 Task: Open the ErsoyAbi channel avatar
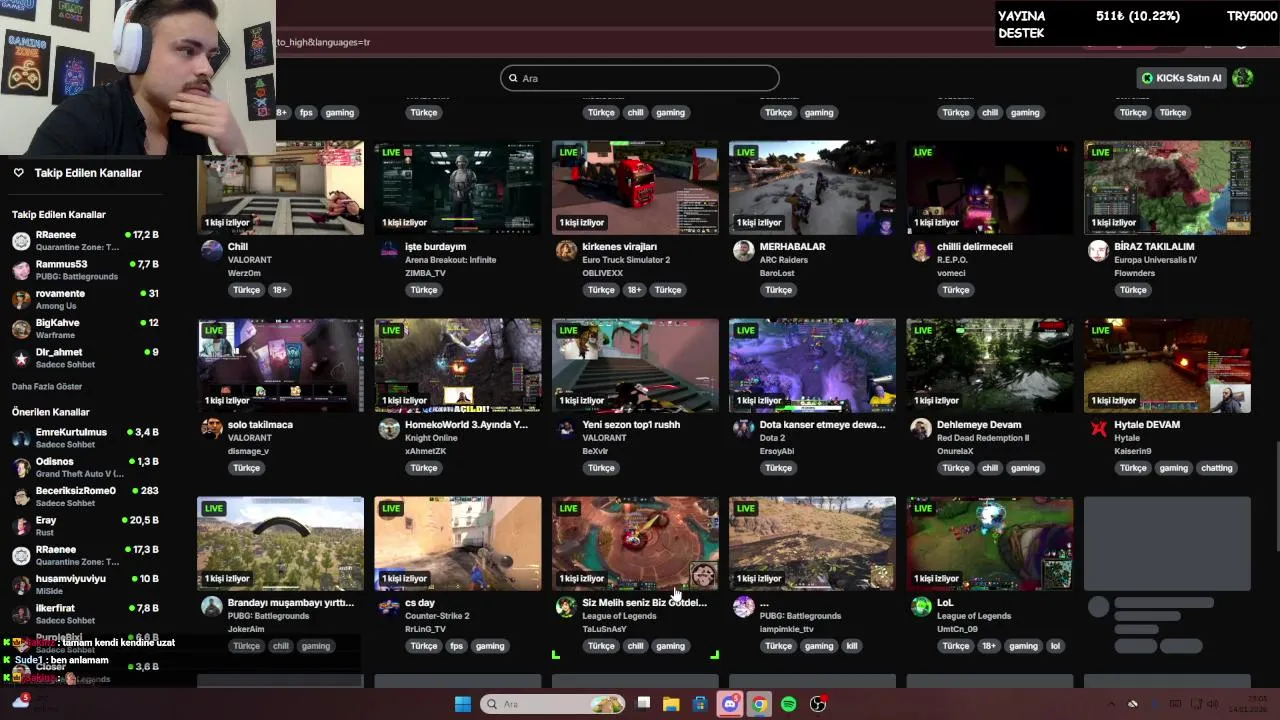click(x=743, y=428)
